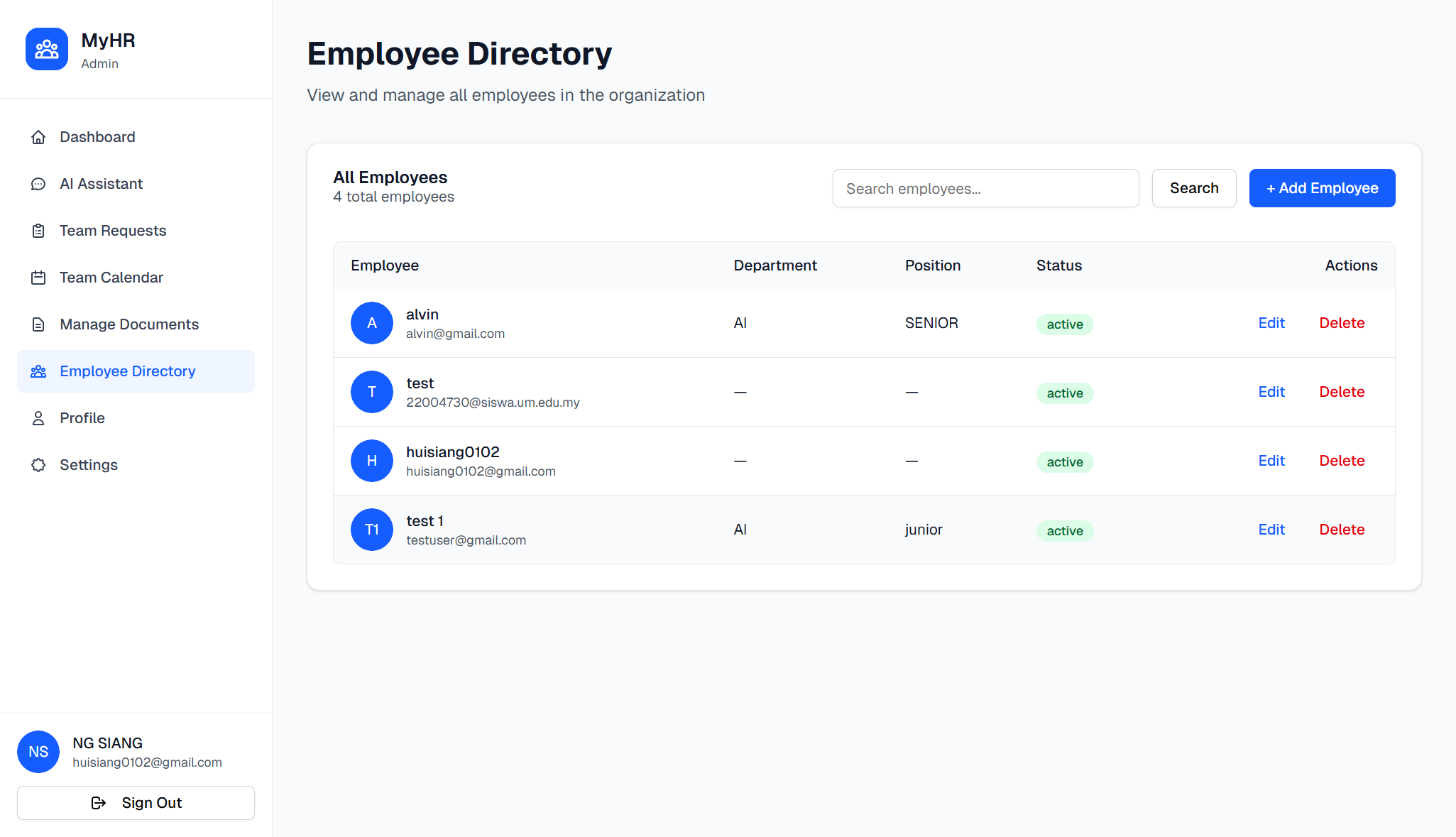Click alvin's avatar circle
Viewport: 1456px width, 837px height.
point(372,323)
